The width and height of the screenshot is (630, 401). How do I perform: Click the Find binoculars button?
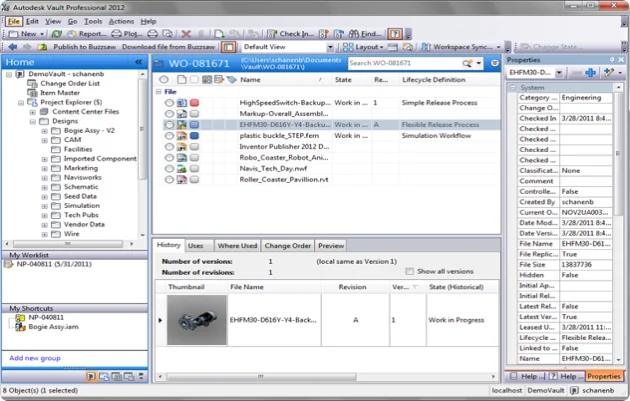point(365,34)
